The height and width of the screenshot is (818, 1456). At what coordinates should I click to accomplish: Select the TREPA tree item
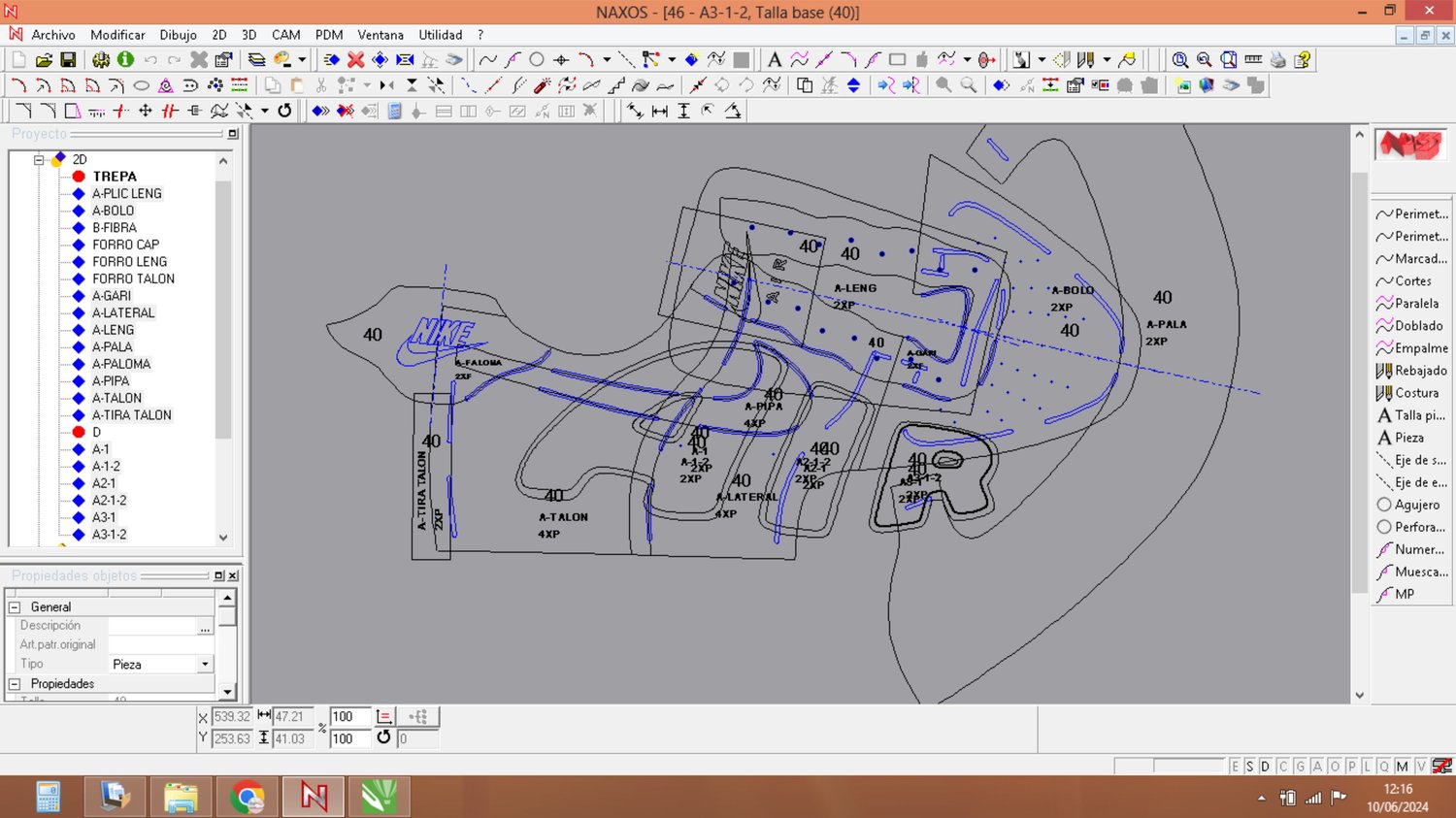(115, 177)
